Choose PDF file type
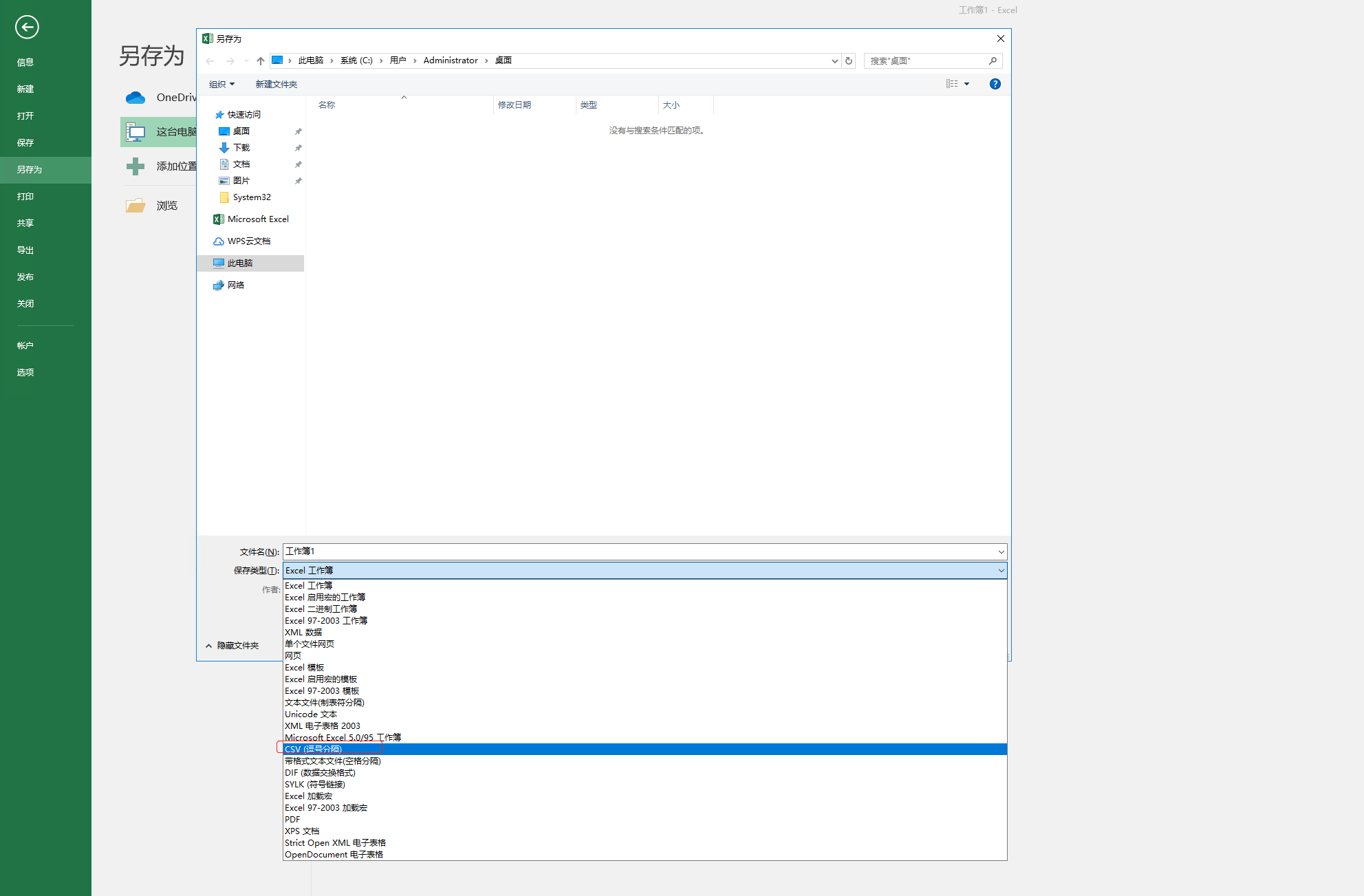Screen dimensions: 1364x896 pos(645,820)
